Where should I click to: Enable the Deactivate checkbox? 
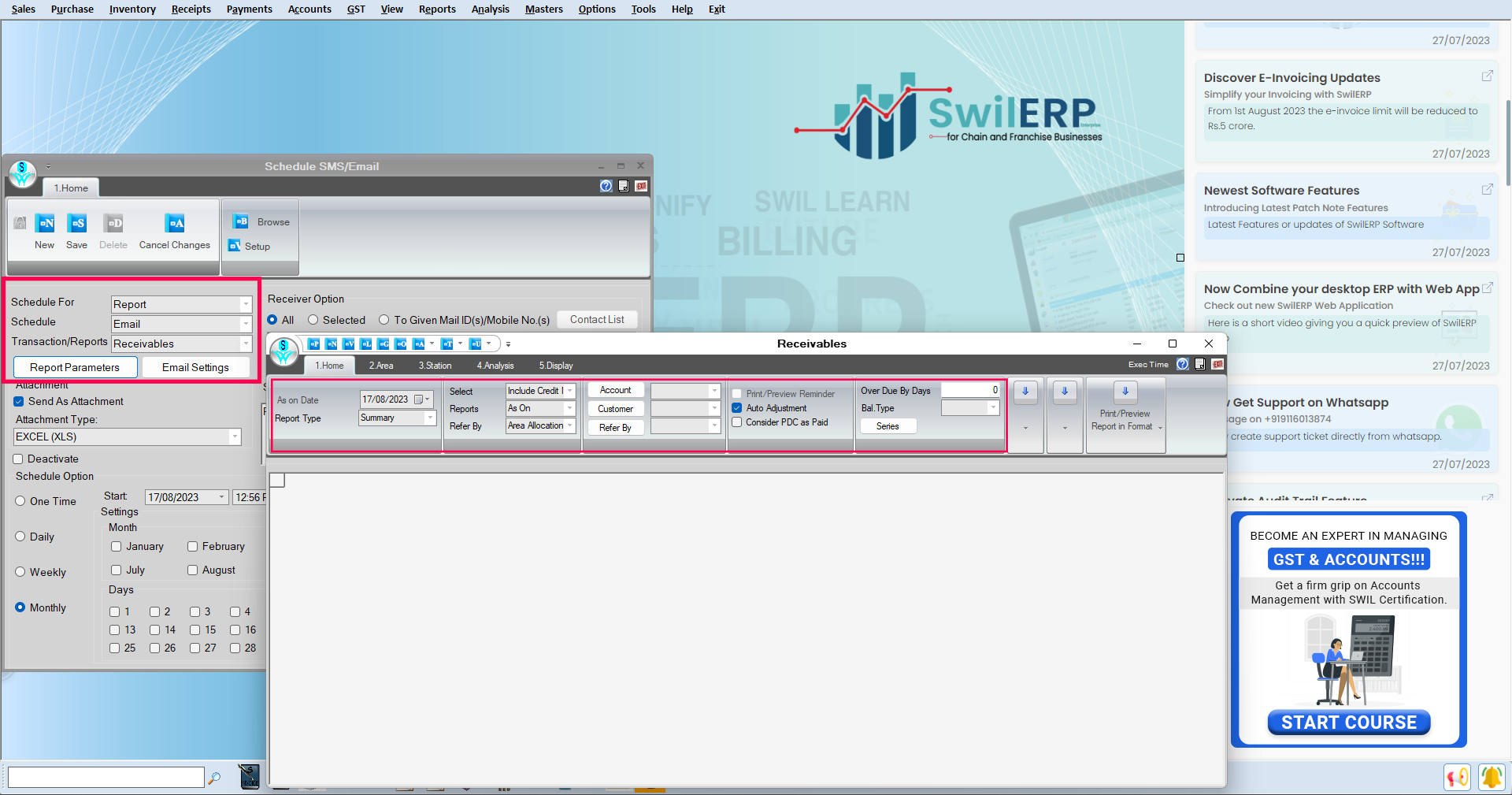(18, 459)
